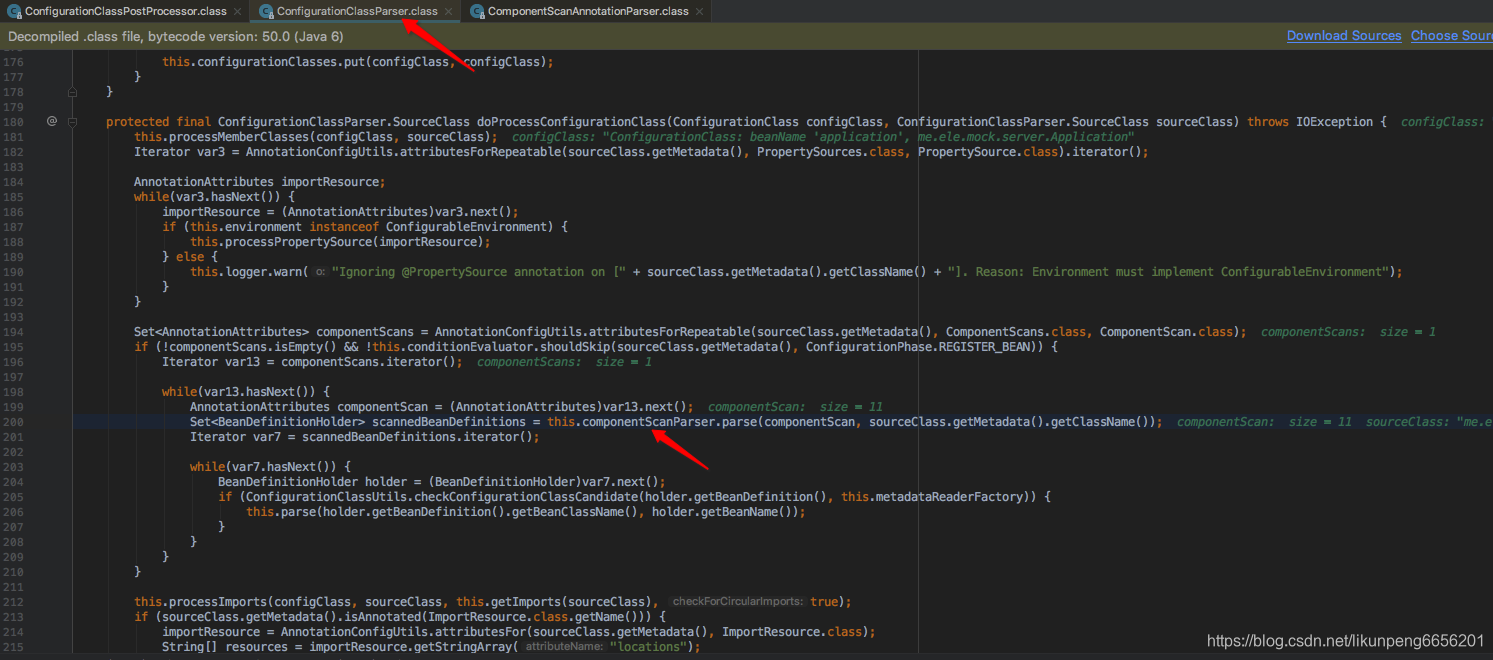
Task: Click line number 200 in the gutter
Action: [12, 422]
